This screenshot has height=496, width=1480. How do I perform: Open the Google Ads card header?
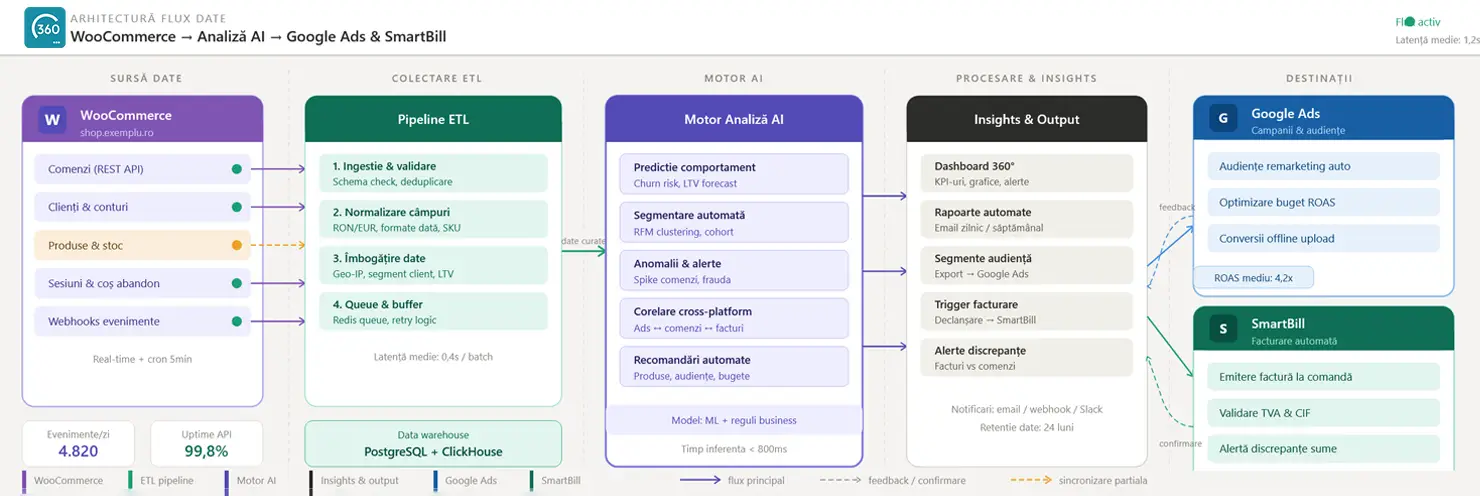pos(1323,119)
